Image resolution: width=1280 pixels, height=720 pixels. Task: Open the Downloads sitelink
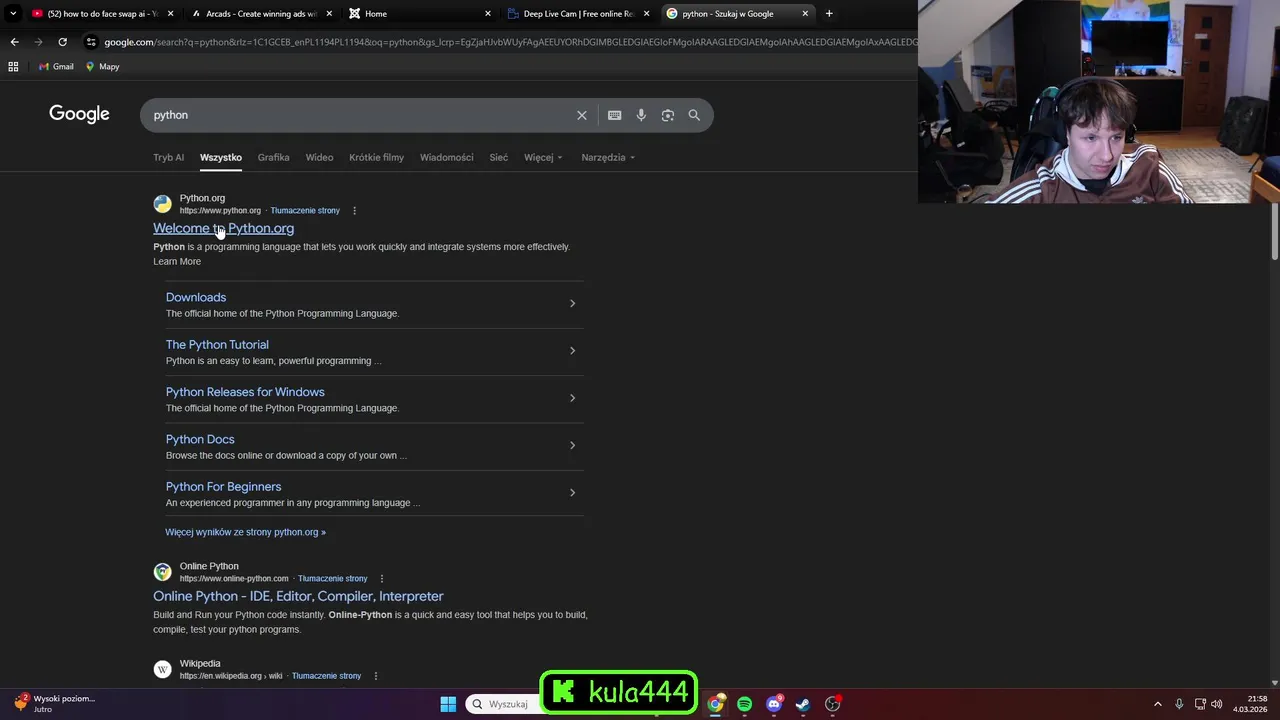(196, 297)
